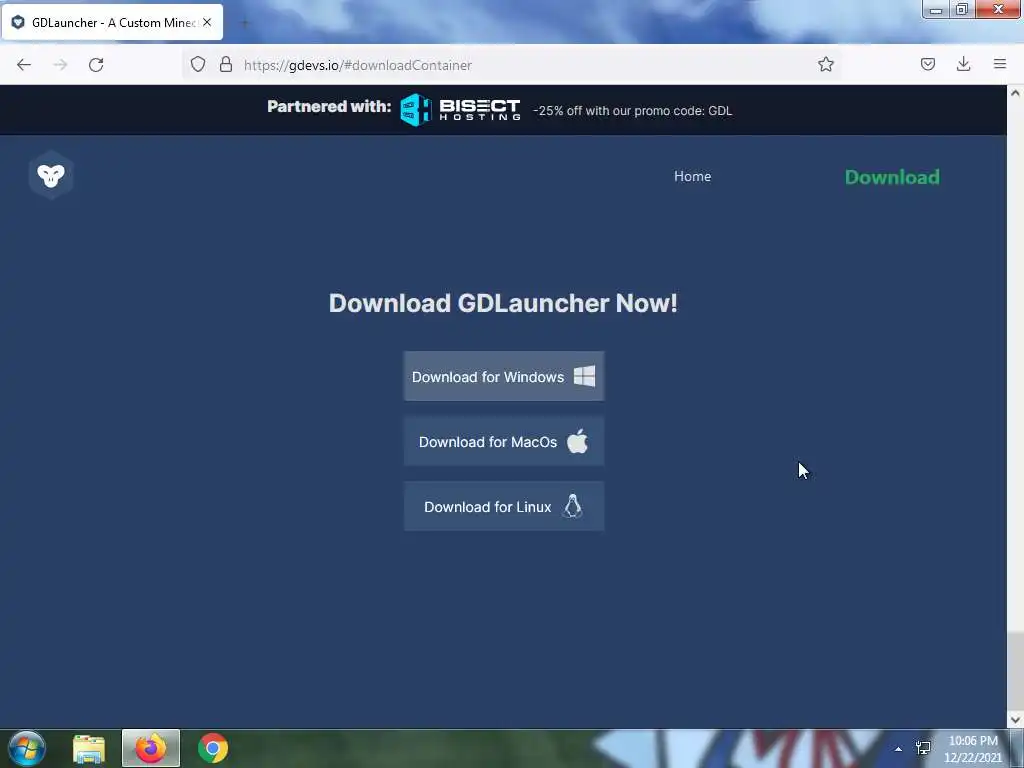Launch Chrome from the taskbar

[x=213, y=748]
